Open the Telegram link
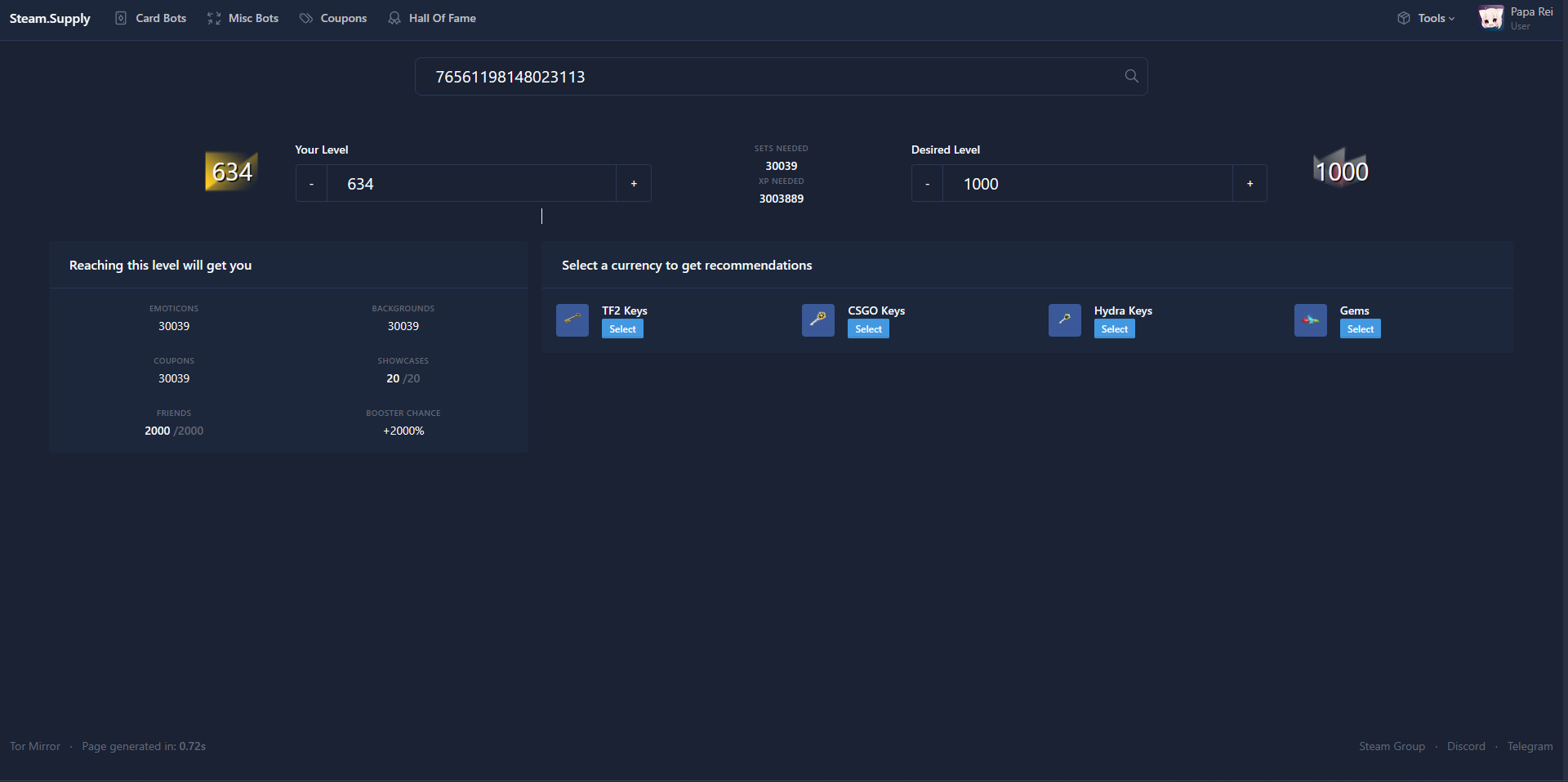The height and width of the screenshot is (782, 1568). [x=1530, y=746]
